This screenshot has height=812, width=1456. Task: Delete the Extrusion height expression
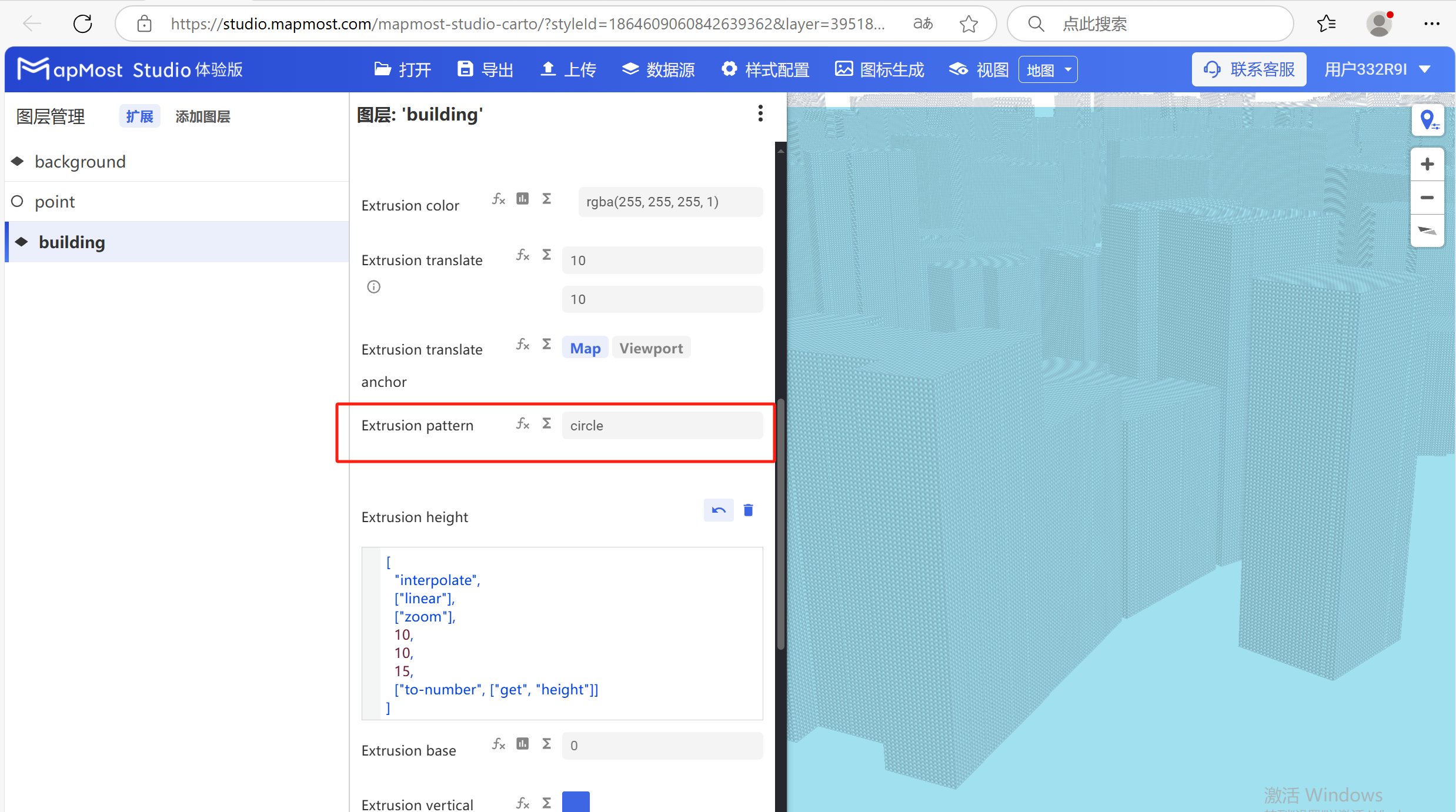coord(748,510)
